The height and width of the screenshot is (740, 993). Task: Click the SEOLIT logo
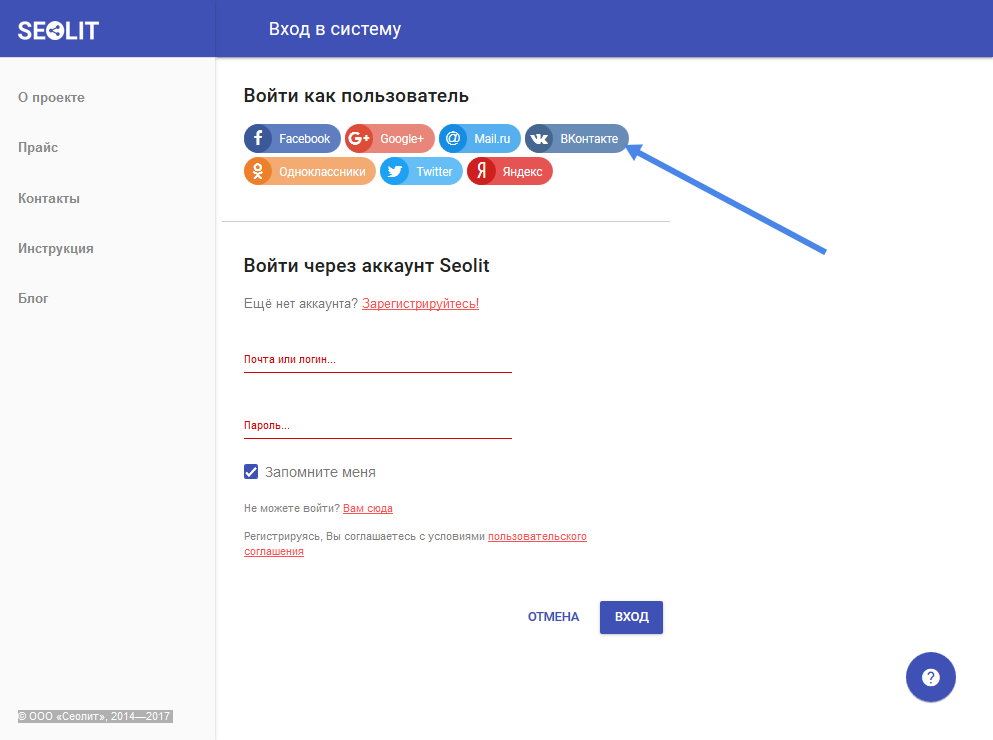[x=59, y=30]
